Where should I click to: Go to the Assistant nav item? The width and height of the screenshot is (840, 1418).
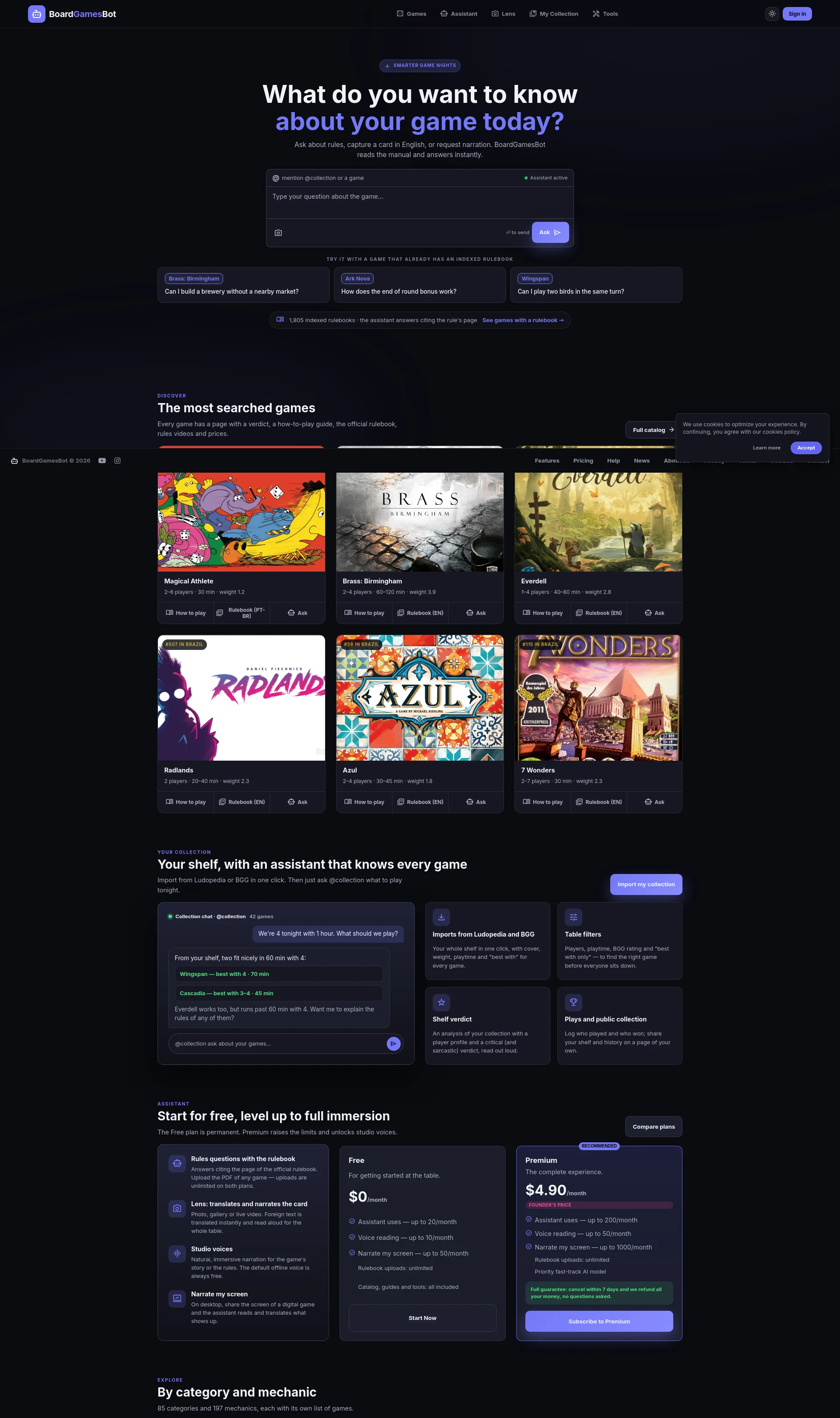[x=459, y=14]
